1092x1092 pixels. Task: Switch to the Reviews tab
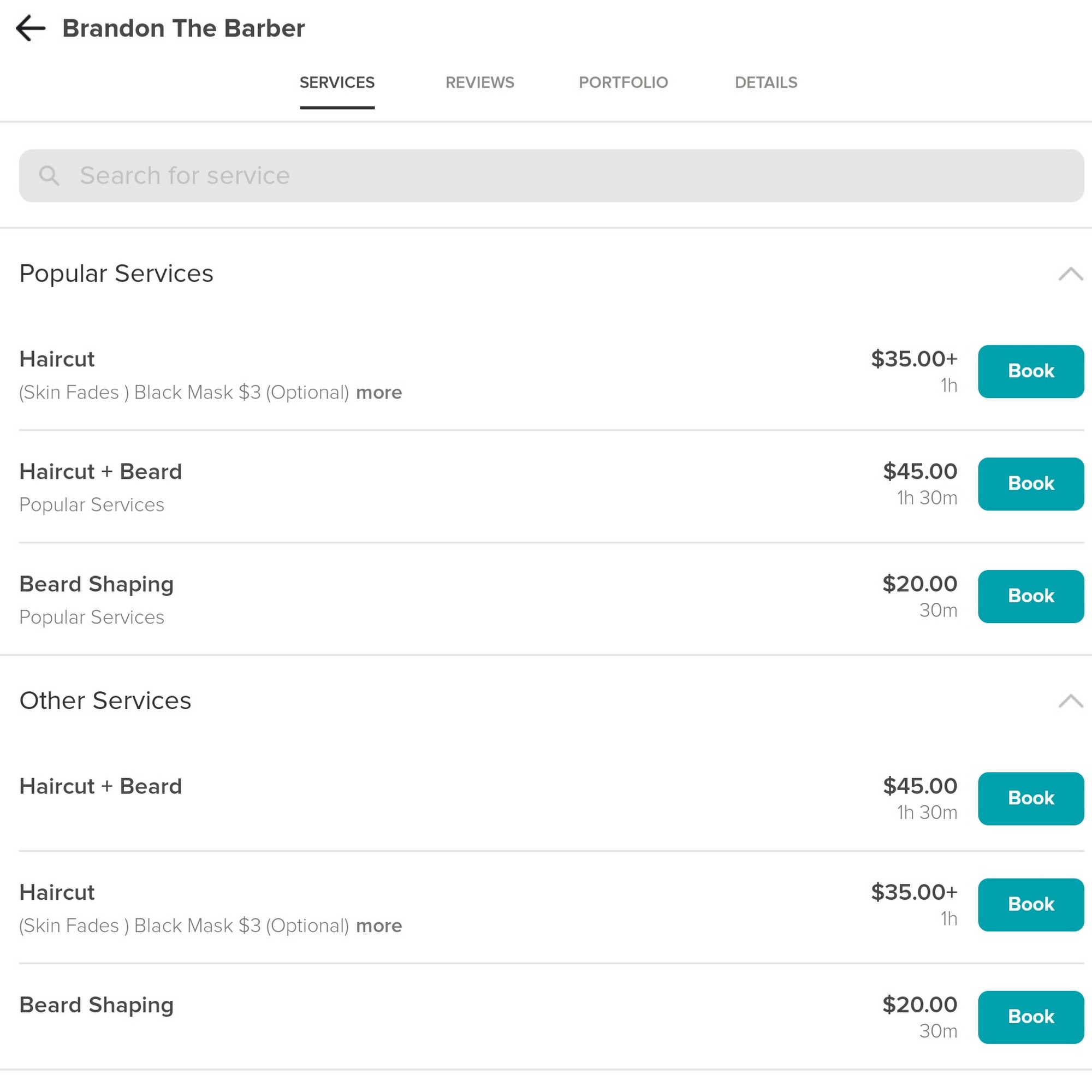479,82
